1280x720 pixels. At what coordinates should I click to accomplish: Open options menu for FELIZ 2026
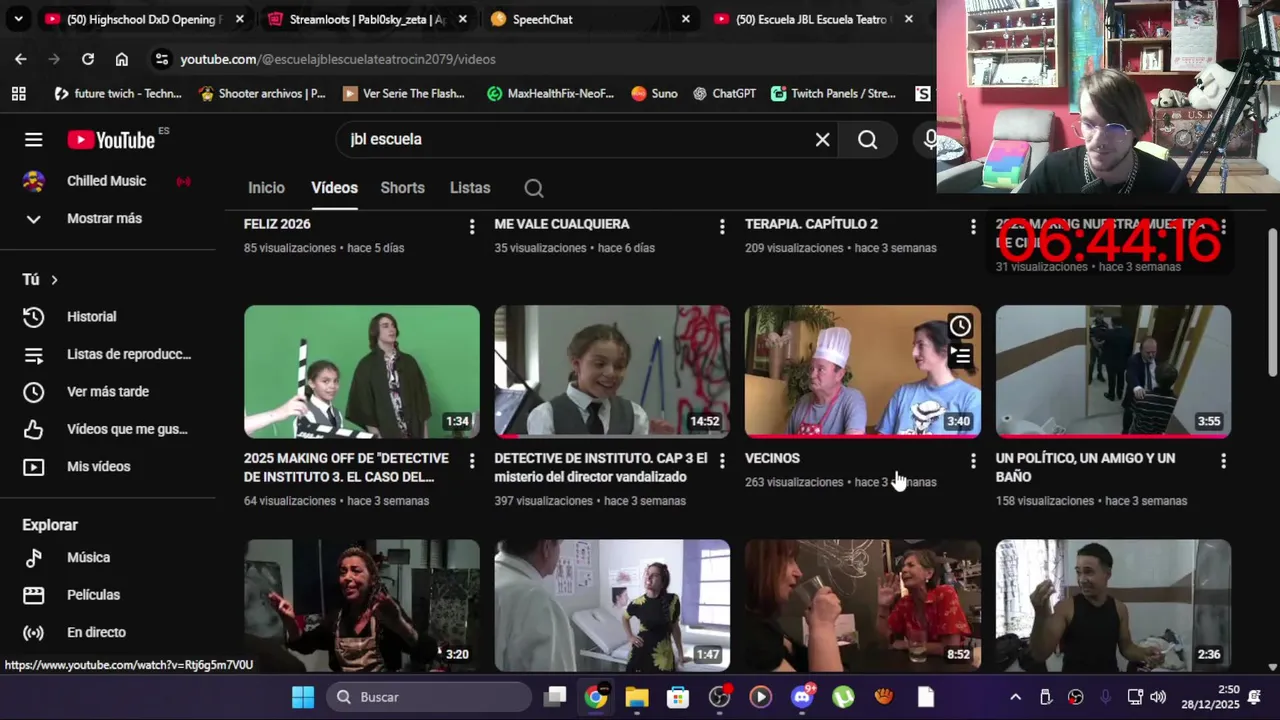point(472,227)
